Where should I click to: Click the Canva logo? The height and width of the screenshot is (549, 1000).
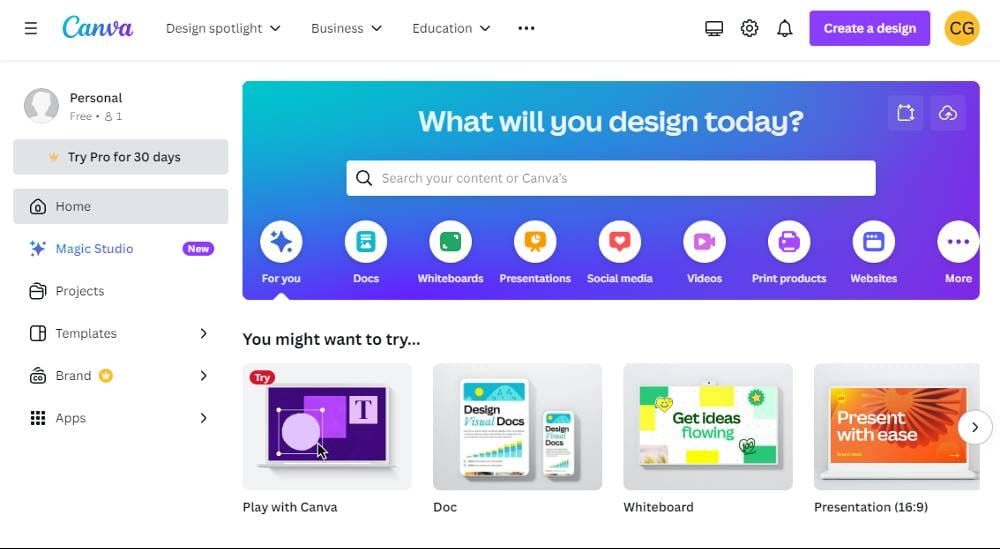pos(98,28)
